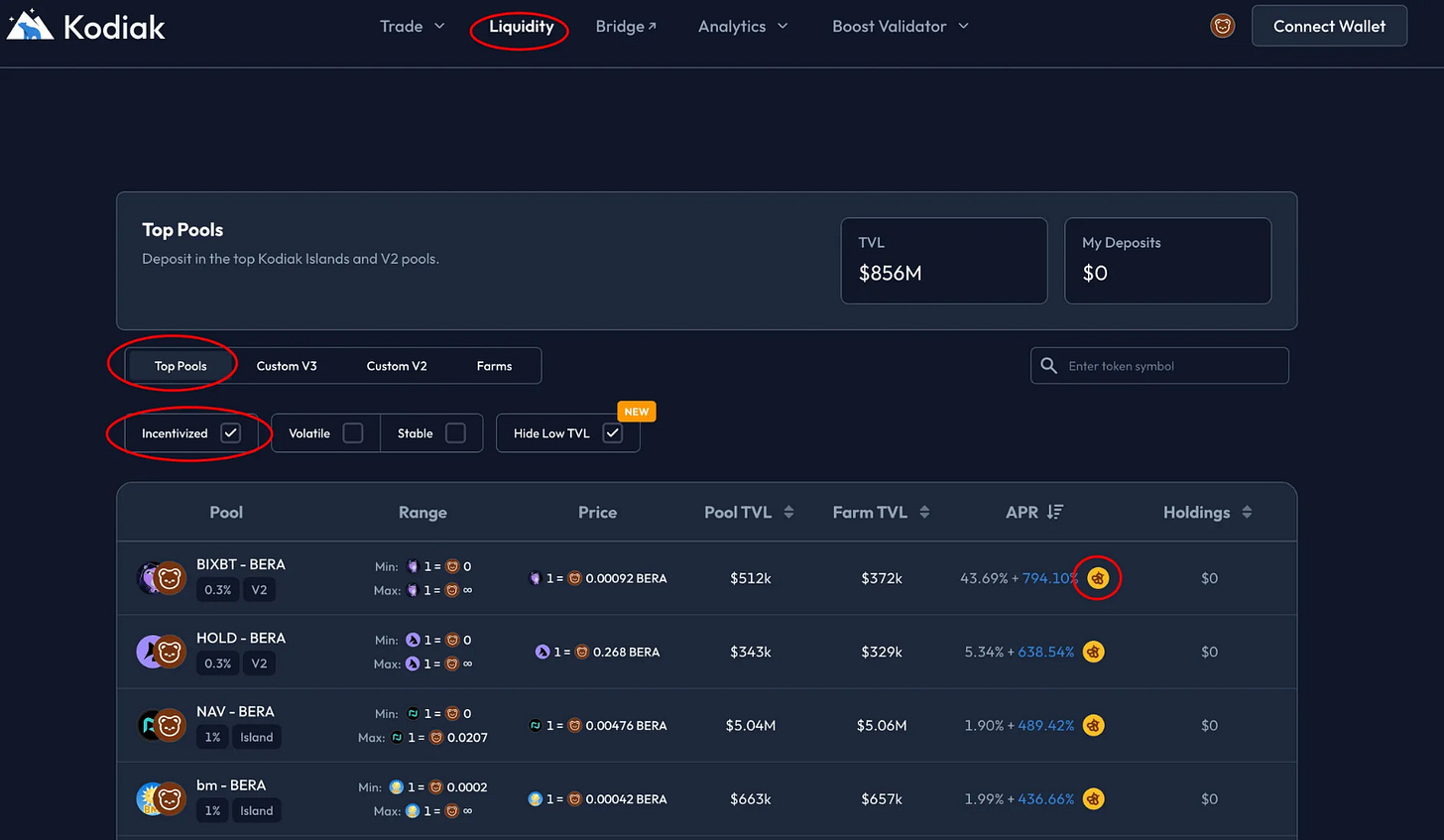The image size is (1444, 840).
Task: Click the 794.10% APR value
Action: [x=1050, y=578]
